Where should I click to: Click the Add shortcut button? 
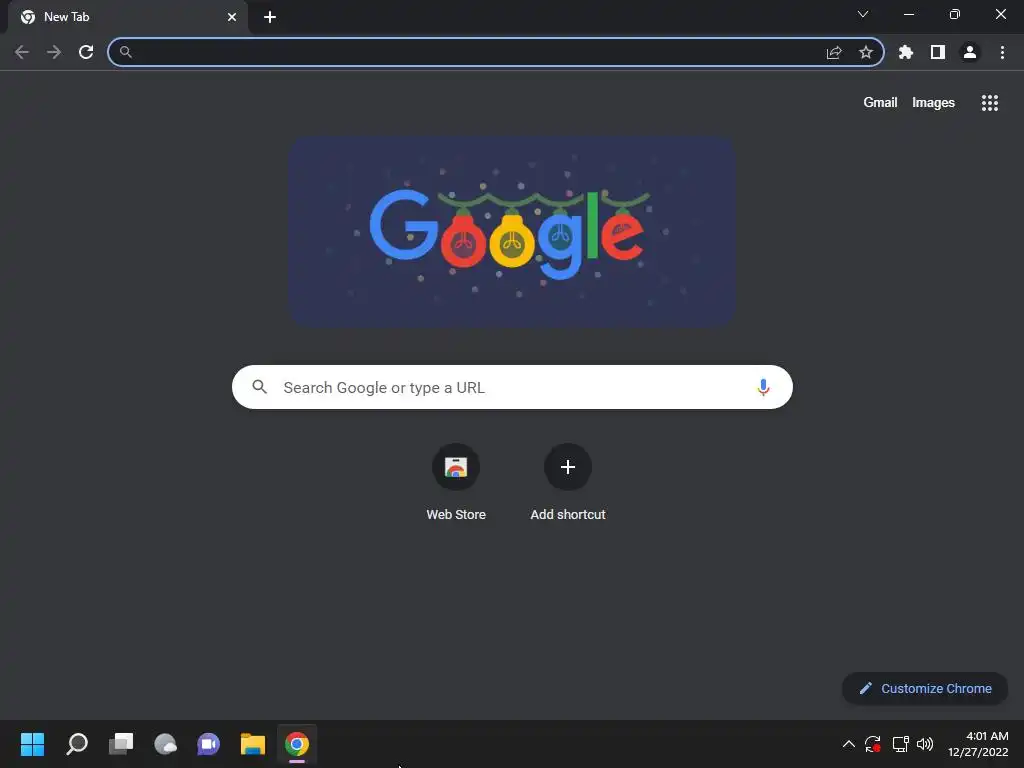568,483
